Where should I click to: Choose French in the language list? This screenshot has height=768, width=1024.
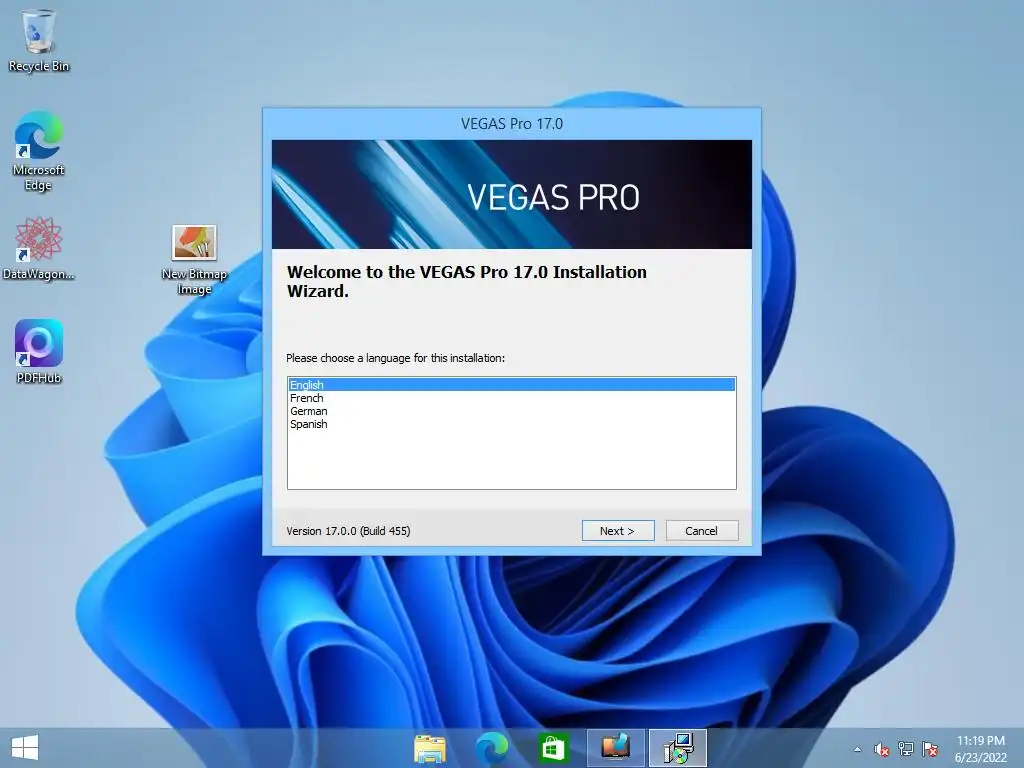click(x=511, y=398)
